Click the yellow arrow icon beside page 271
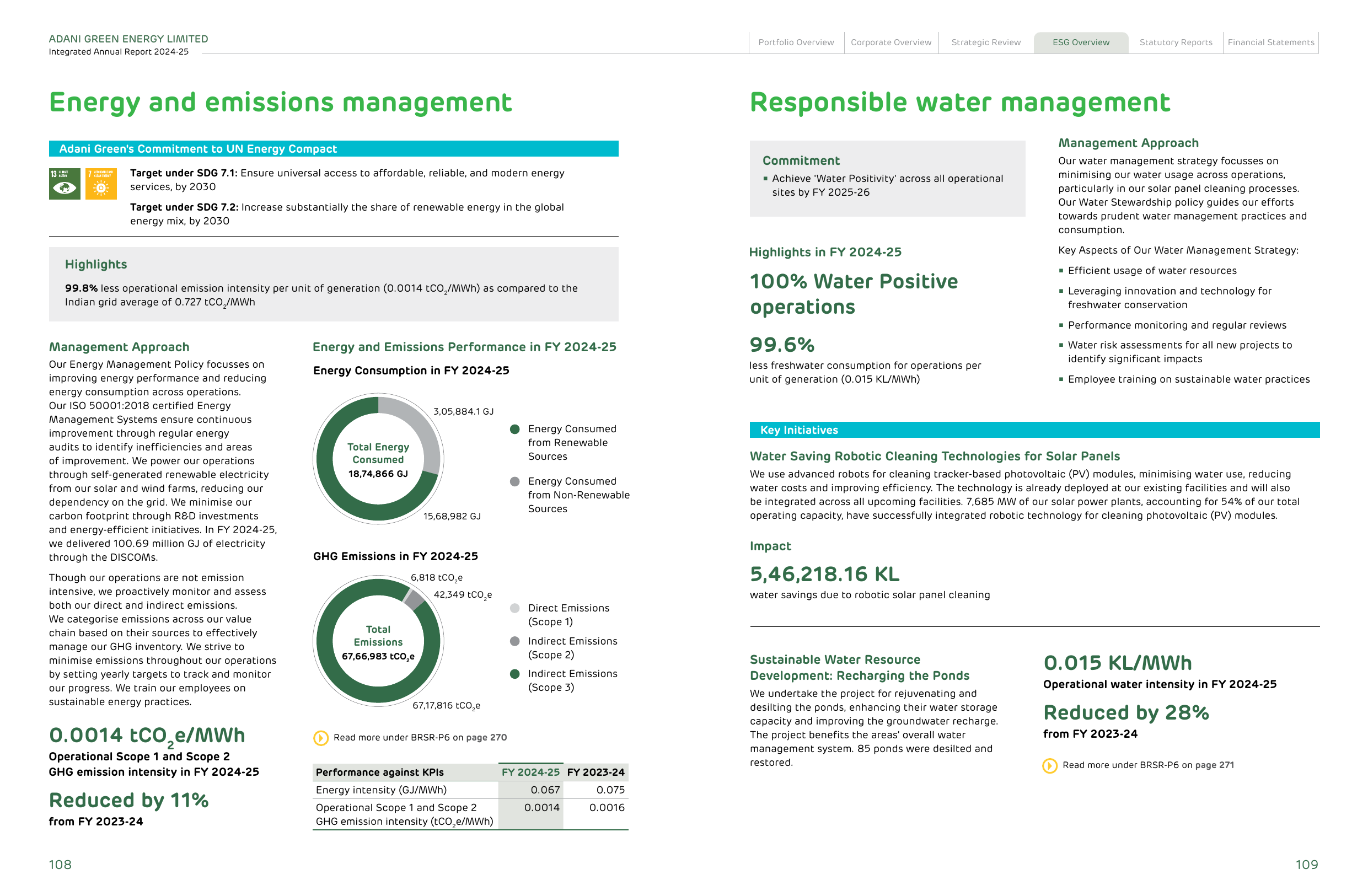 (1049, 765)
